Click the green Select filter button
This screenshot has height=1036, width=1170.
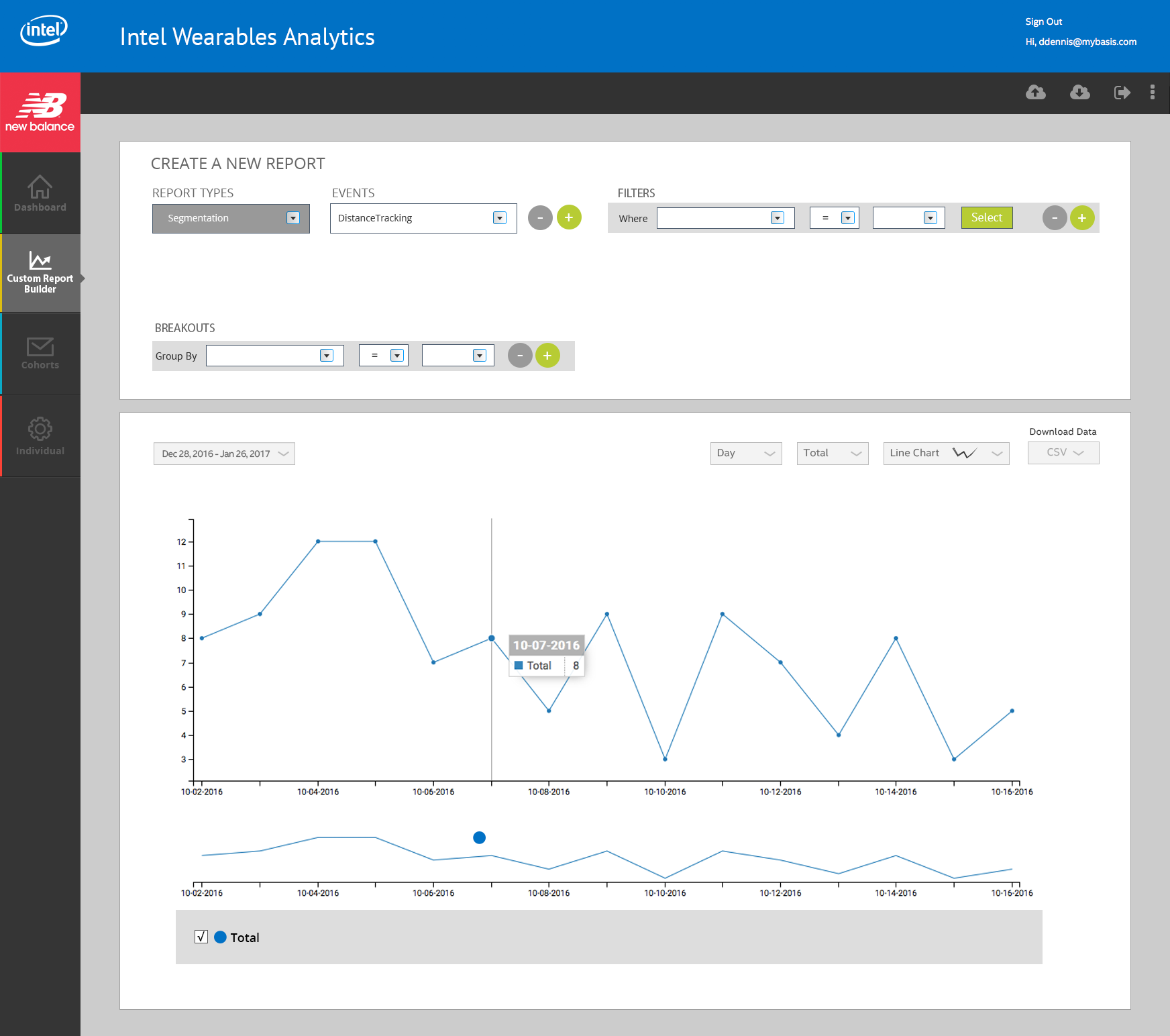[x=987, y=217]
